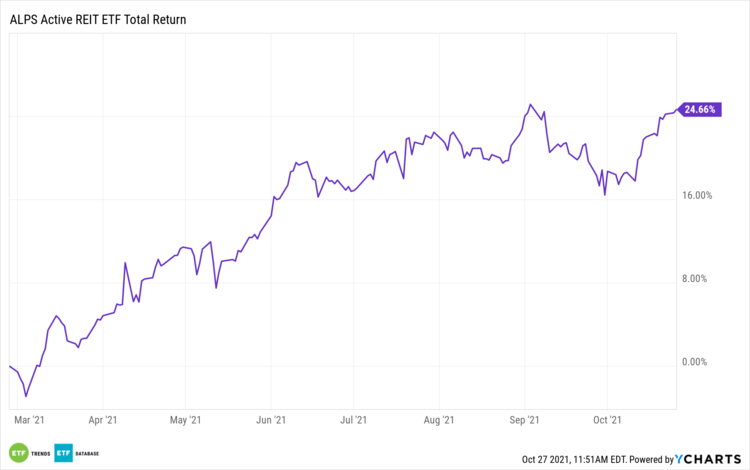Select the Apr '21 axis label
Viewport: 750px width, 470px height.
103,421
